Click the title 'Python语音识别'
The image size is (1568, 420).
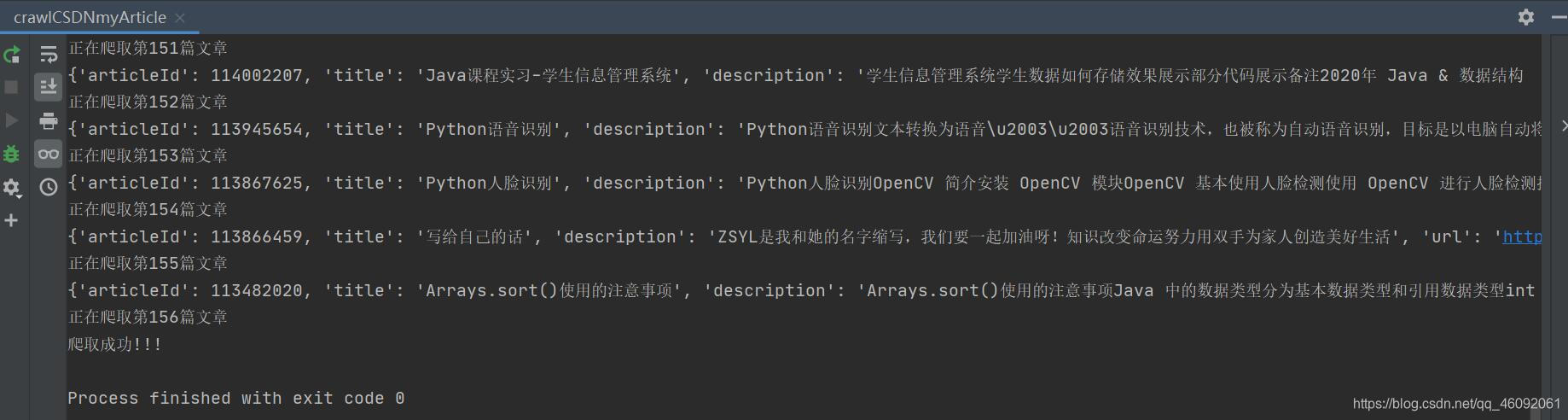pyautogui.click(x=489, y=129)
